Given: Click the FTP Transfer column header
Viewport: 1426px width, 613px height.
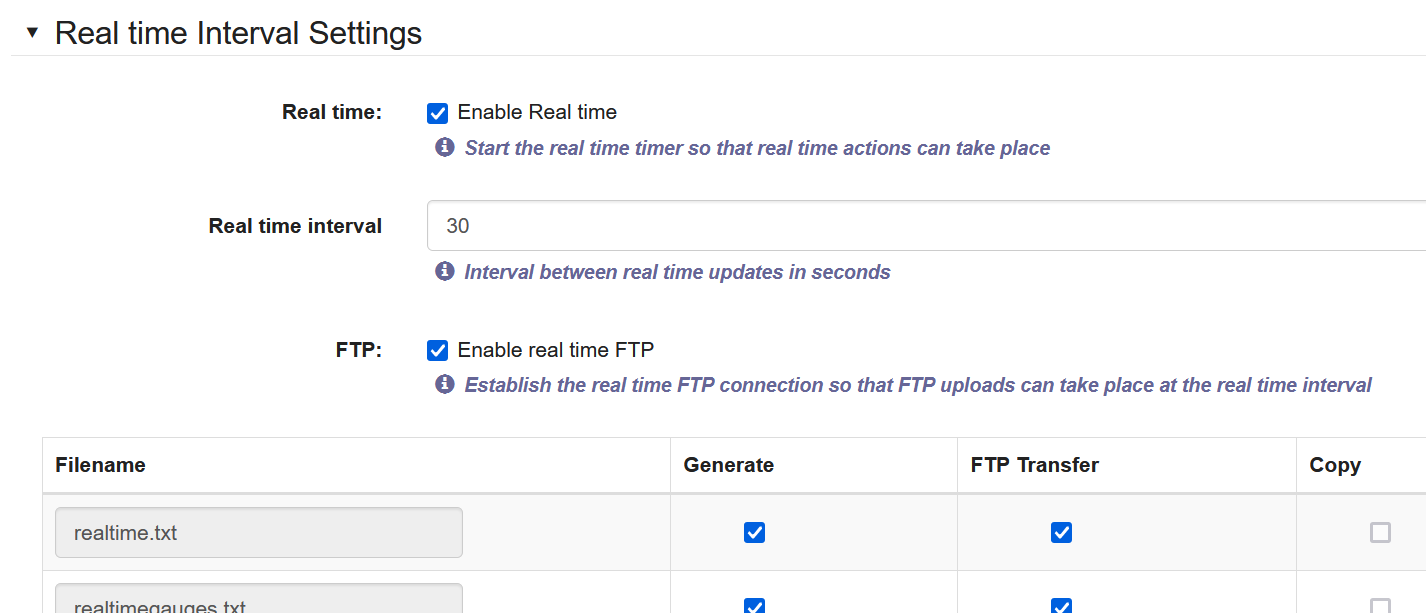Looking at the screenshot, I should click(1034, 465).
